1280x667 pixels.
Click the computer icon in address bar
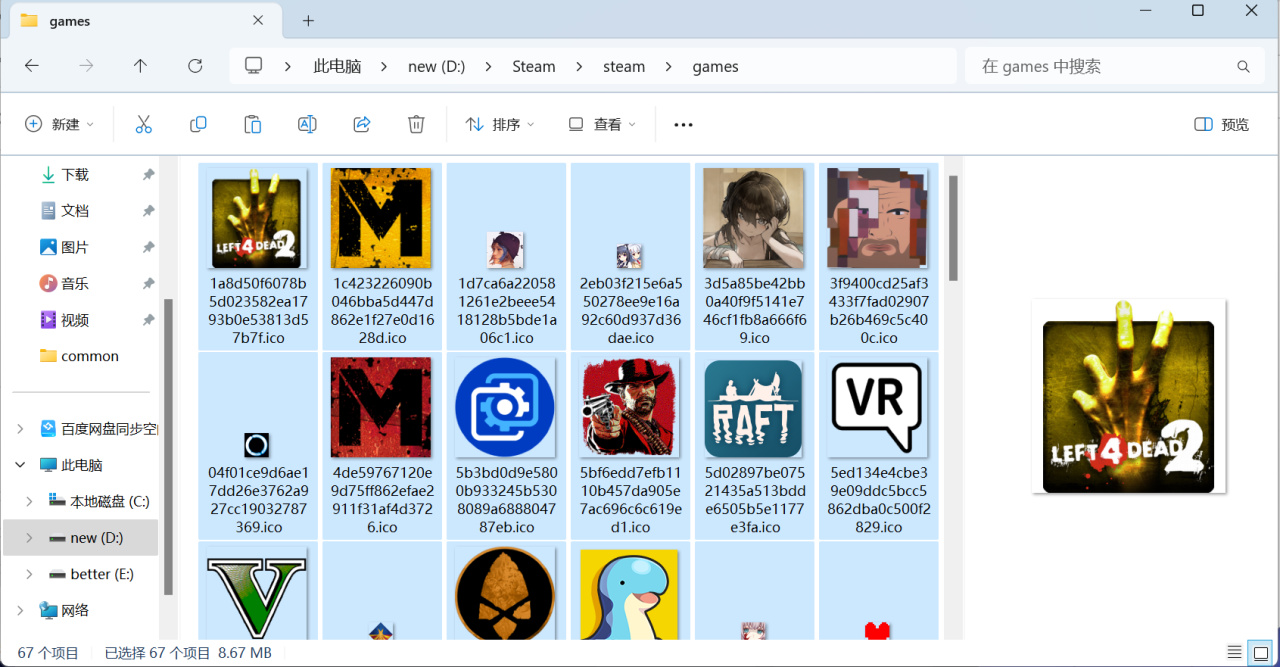coord(253,66)
